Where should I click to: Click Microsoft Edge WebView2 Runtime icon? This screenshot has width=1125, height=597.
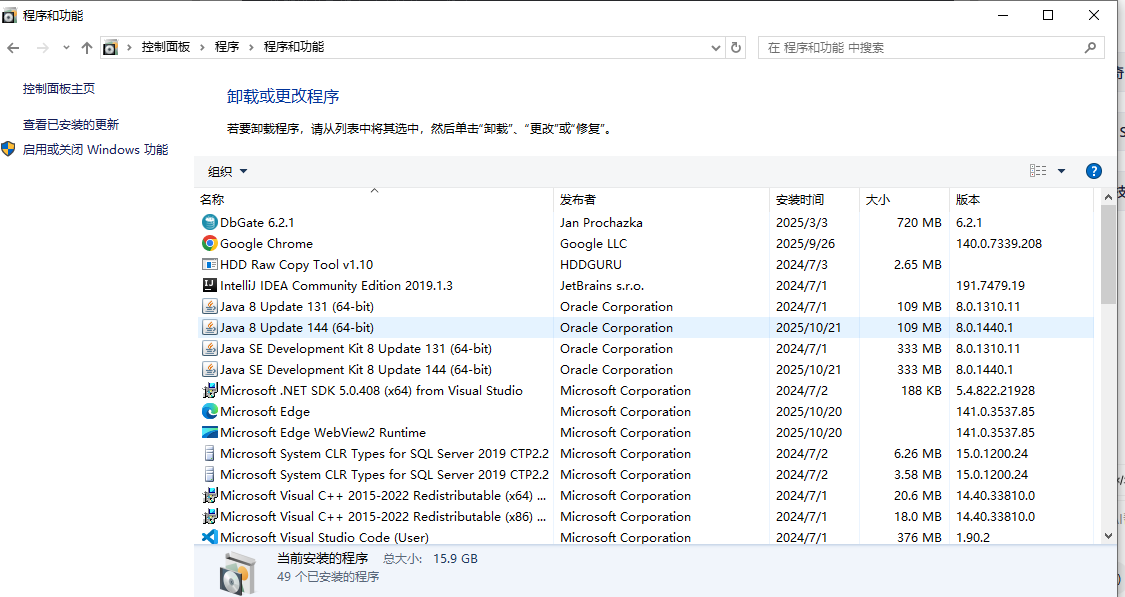pyautogui.click(x=210, y=433)
